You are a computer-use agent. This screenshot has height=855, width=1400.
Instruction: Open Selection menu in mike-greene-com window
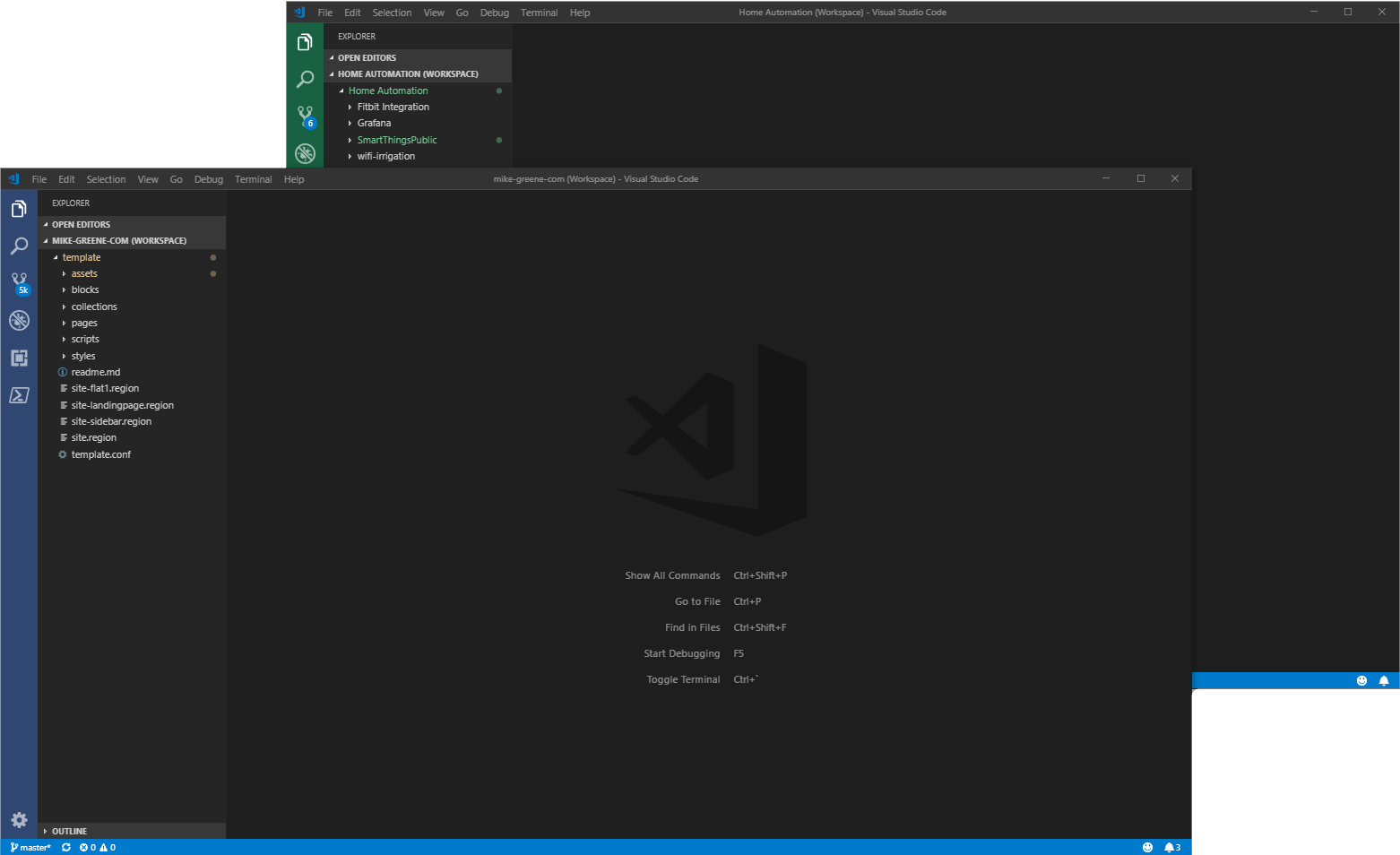click(x=106, y=179)
